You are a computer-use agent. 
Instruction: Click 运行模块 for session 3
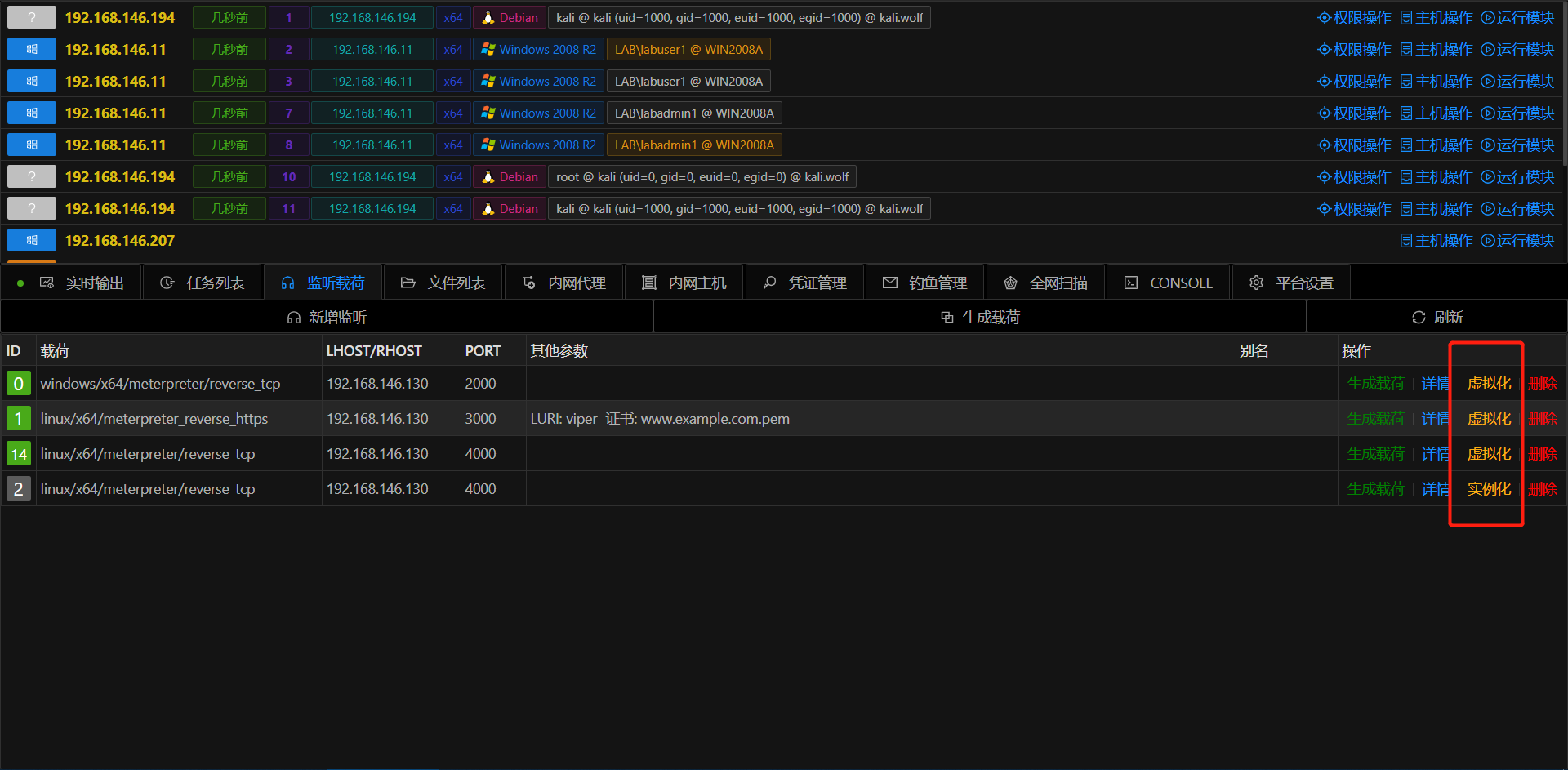tap(1517, 81)
